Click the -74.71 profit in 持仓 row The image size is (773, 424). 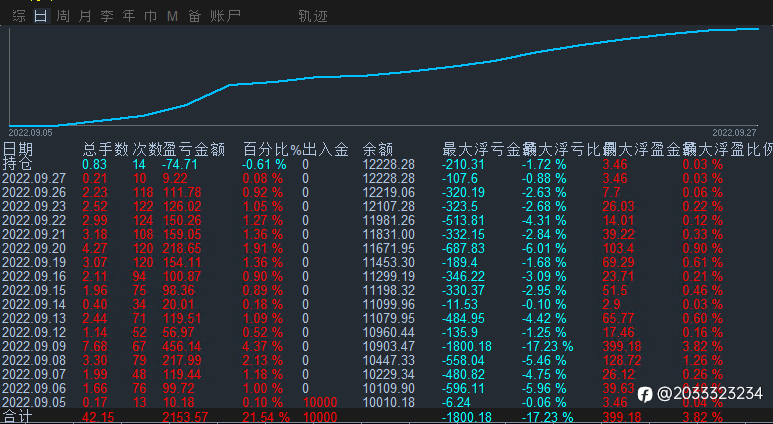pyautogui.click(x=179, y=164)
